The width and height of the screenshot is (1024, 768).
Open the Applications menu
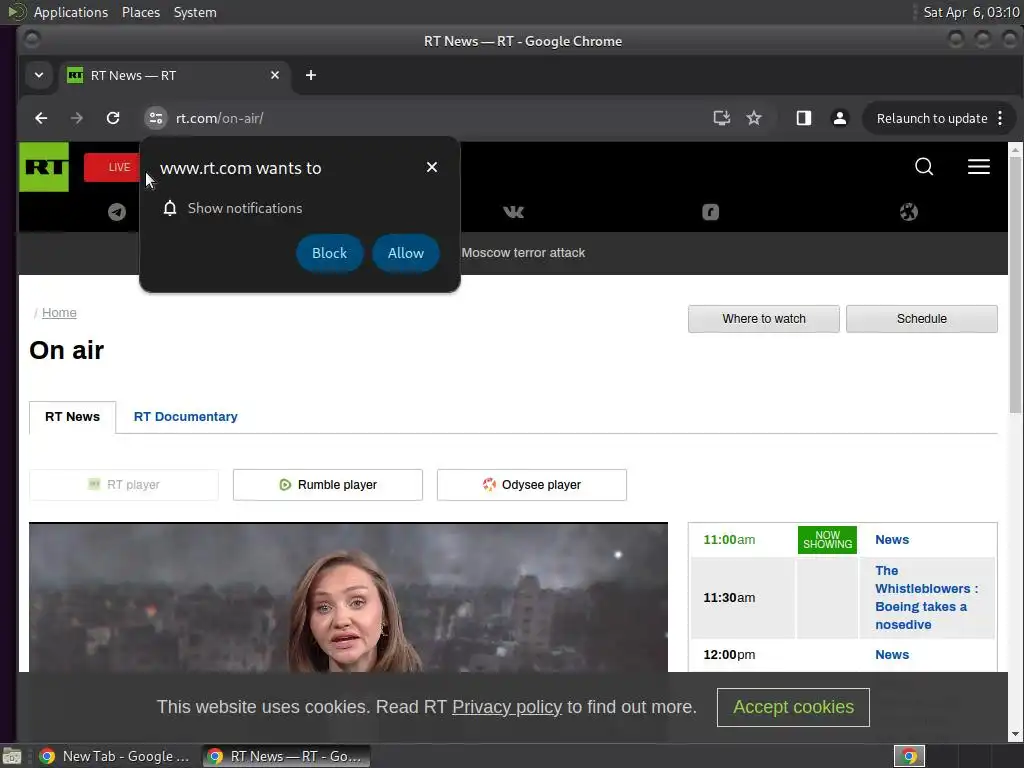coord(71,12)
